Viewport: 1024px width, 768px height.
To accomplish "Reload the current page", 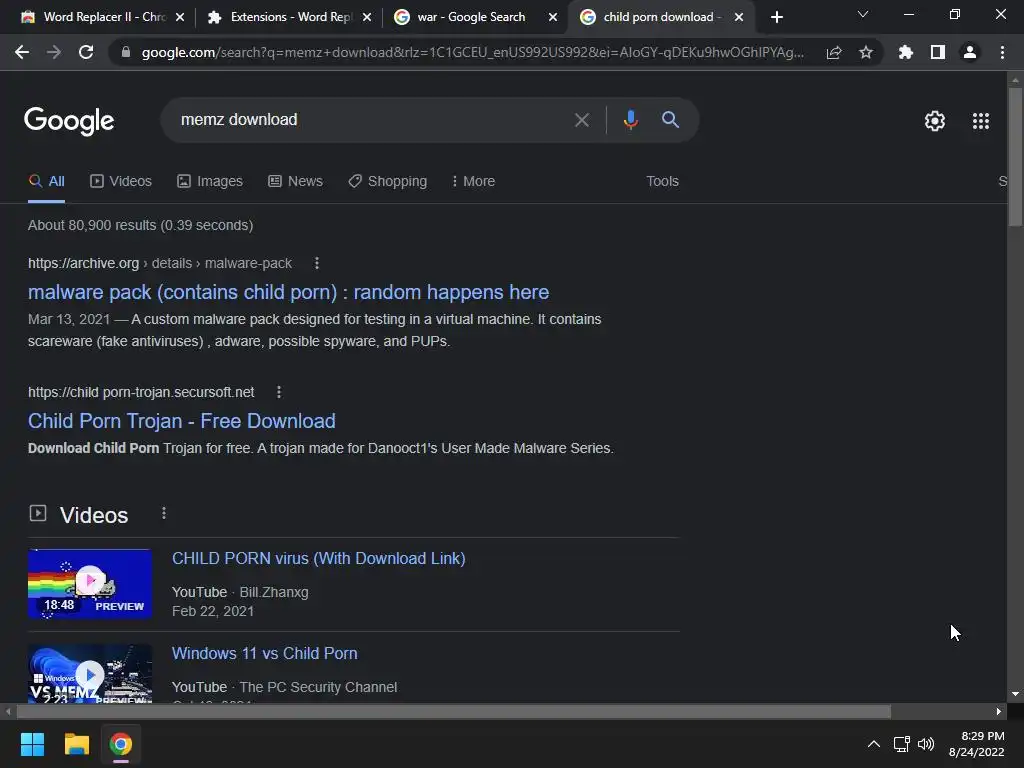I will pos(86,52).
